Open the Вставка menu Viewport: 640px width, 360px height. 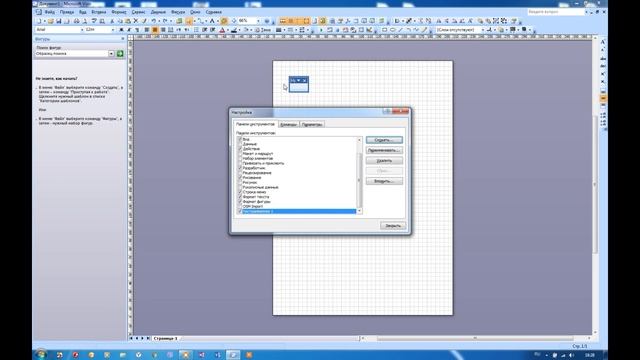[x=98, y=12]
